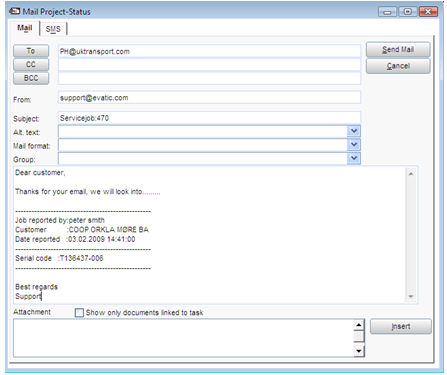
Task: Click the serial code 'T136437-006'
Action: click(81, 258)
